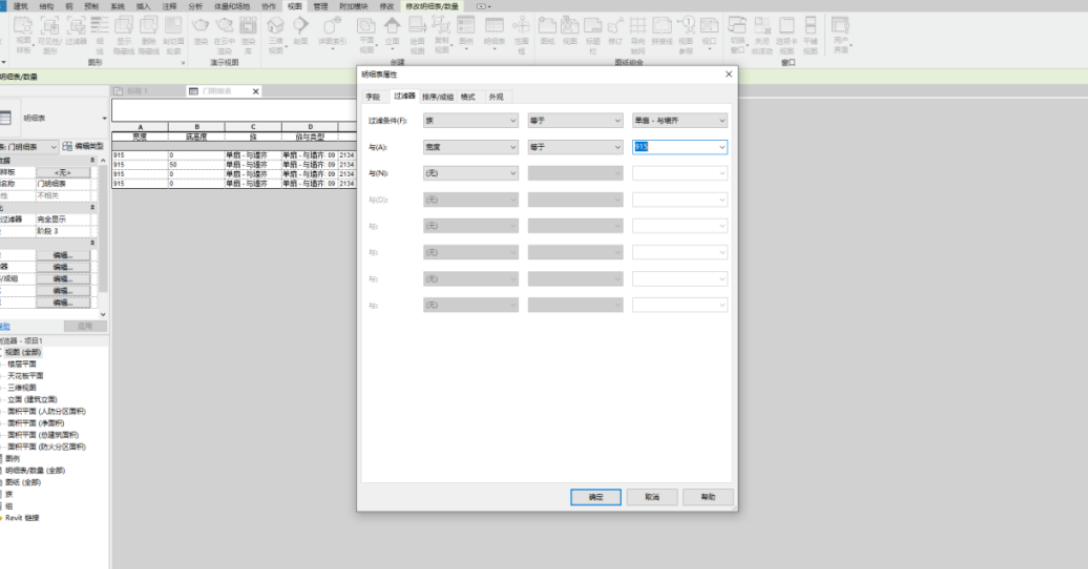Click the 取消 cancel button
1088x569 pixels.
(x=652, y=497)
